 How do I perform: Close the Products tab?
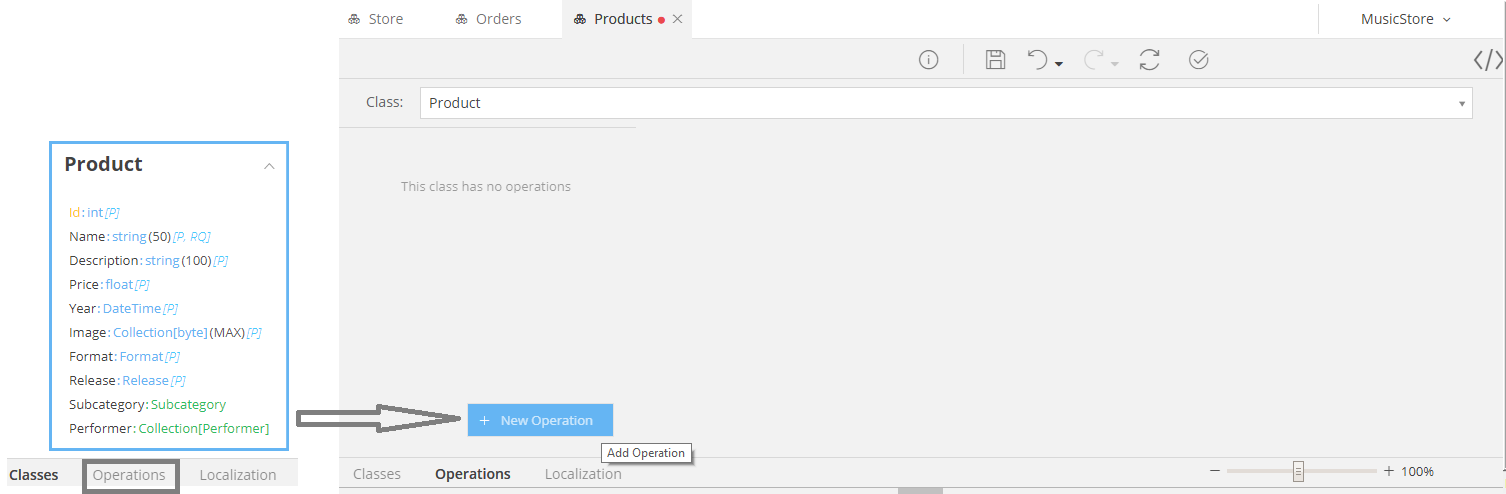(x=678, y=19)
